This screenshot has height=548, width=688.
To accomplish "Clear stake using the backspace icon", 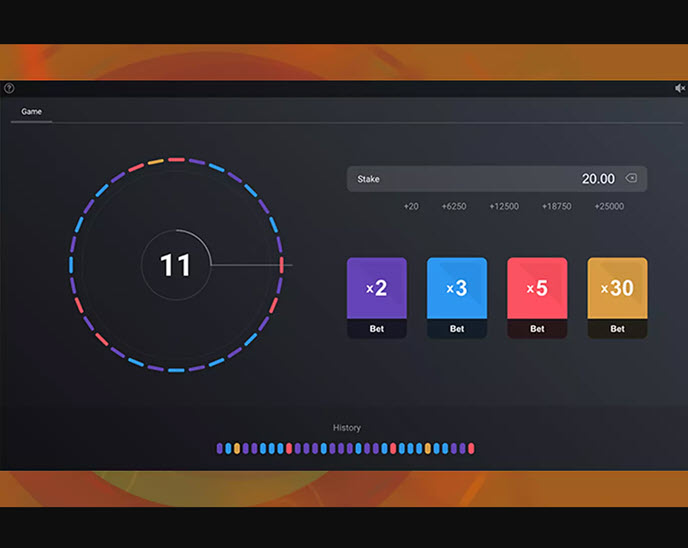I will pos(631,178).
